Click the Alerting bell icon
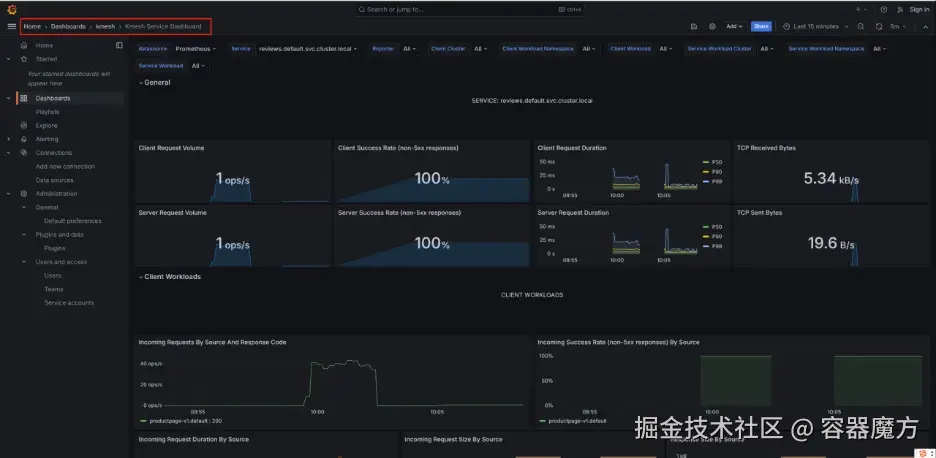 point(23,139)
